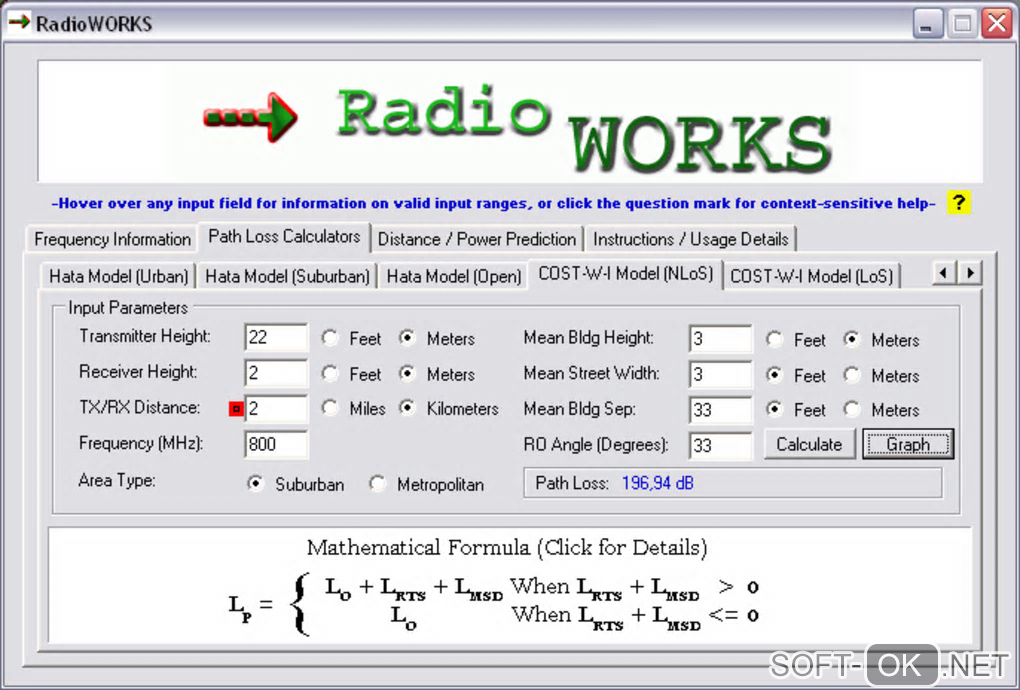Click the Transmitter Height input field
1020x690 pixels.
(276, 337)
